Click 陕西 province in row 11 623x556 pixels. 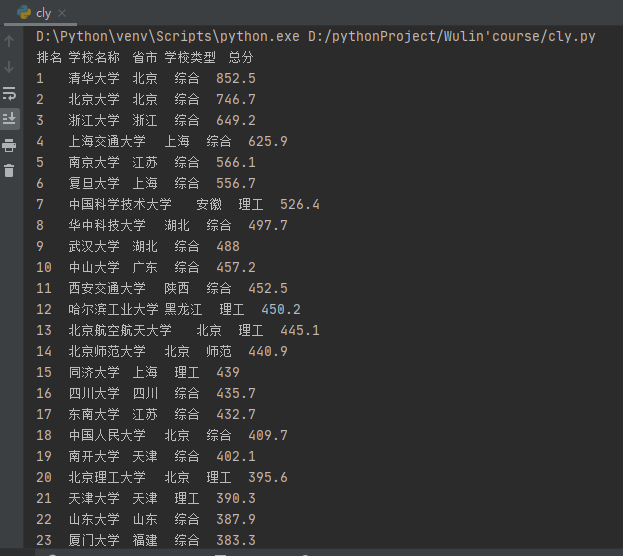[177, 288]
